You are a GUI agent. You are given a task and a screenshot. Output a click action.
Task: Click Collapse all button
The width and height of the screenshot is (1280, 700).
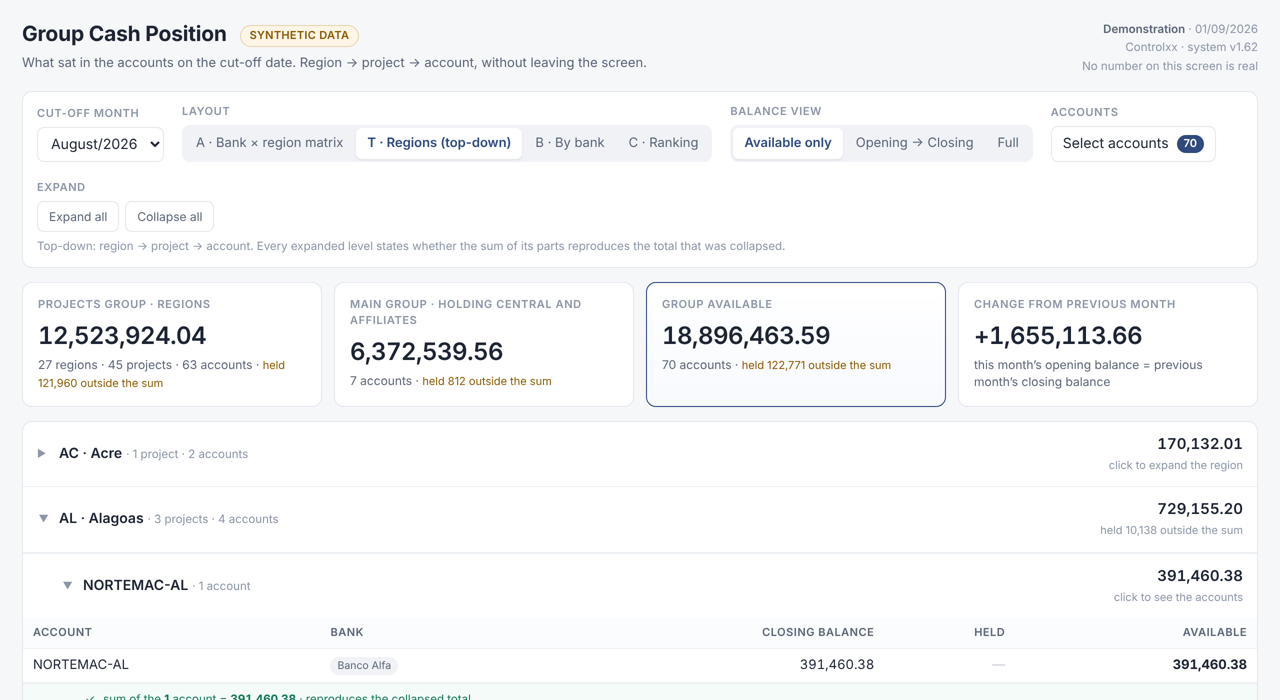169,217
